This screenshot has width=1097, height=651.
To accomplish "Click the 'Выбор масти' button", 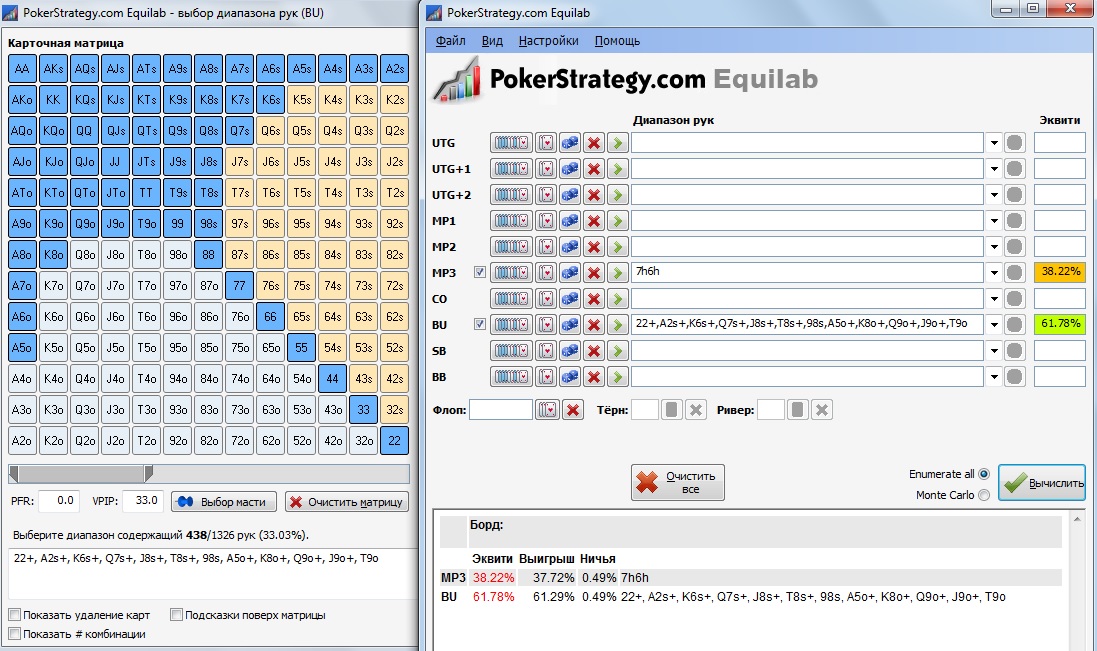I will tap(224, 501).
